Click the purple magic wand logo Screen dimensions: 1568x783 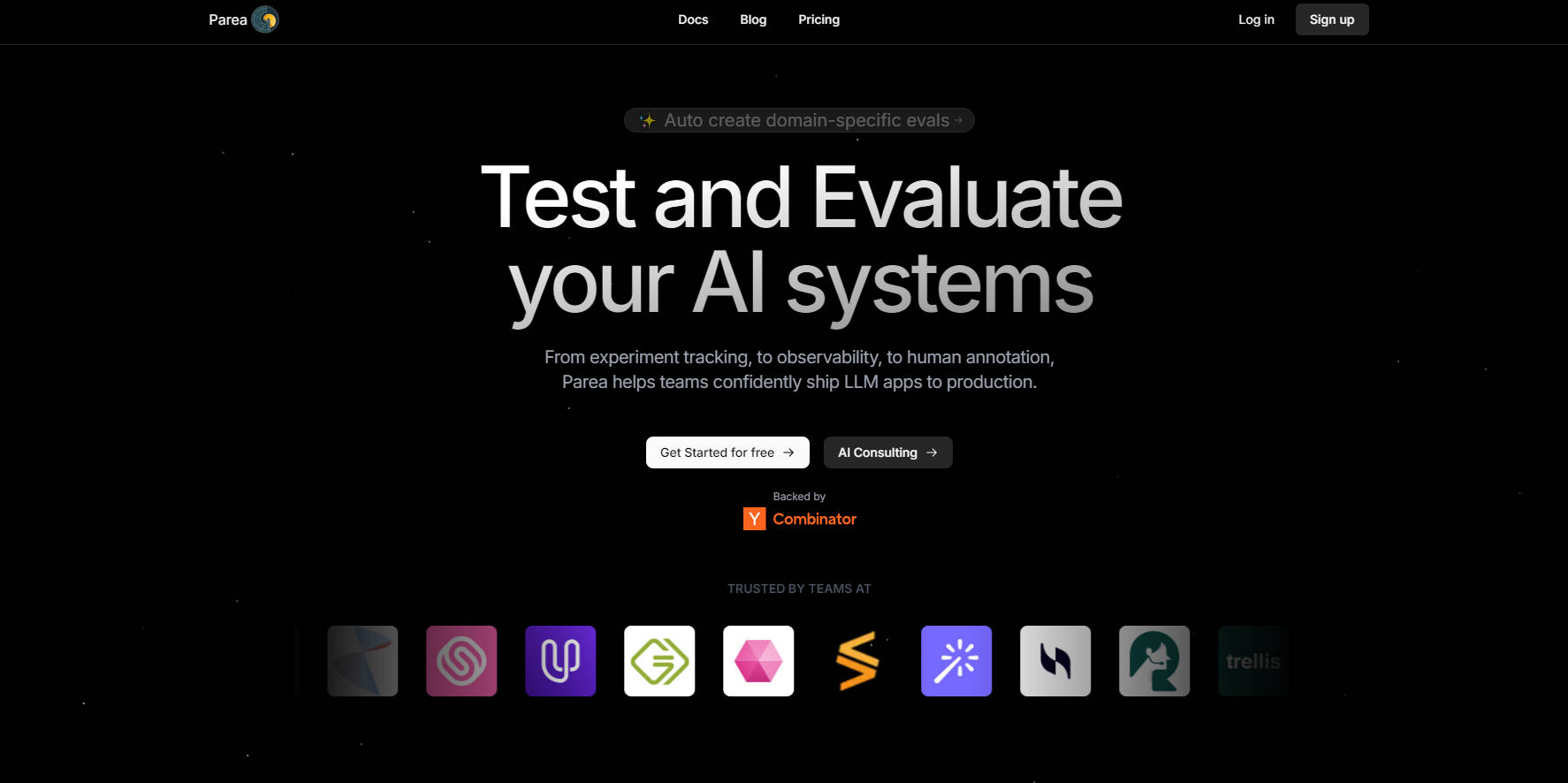click(x=956, y=661)
